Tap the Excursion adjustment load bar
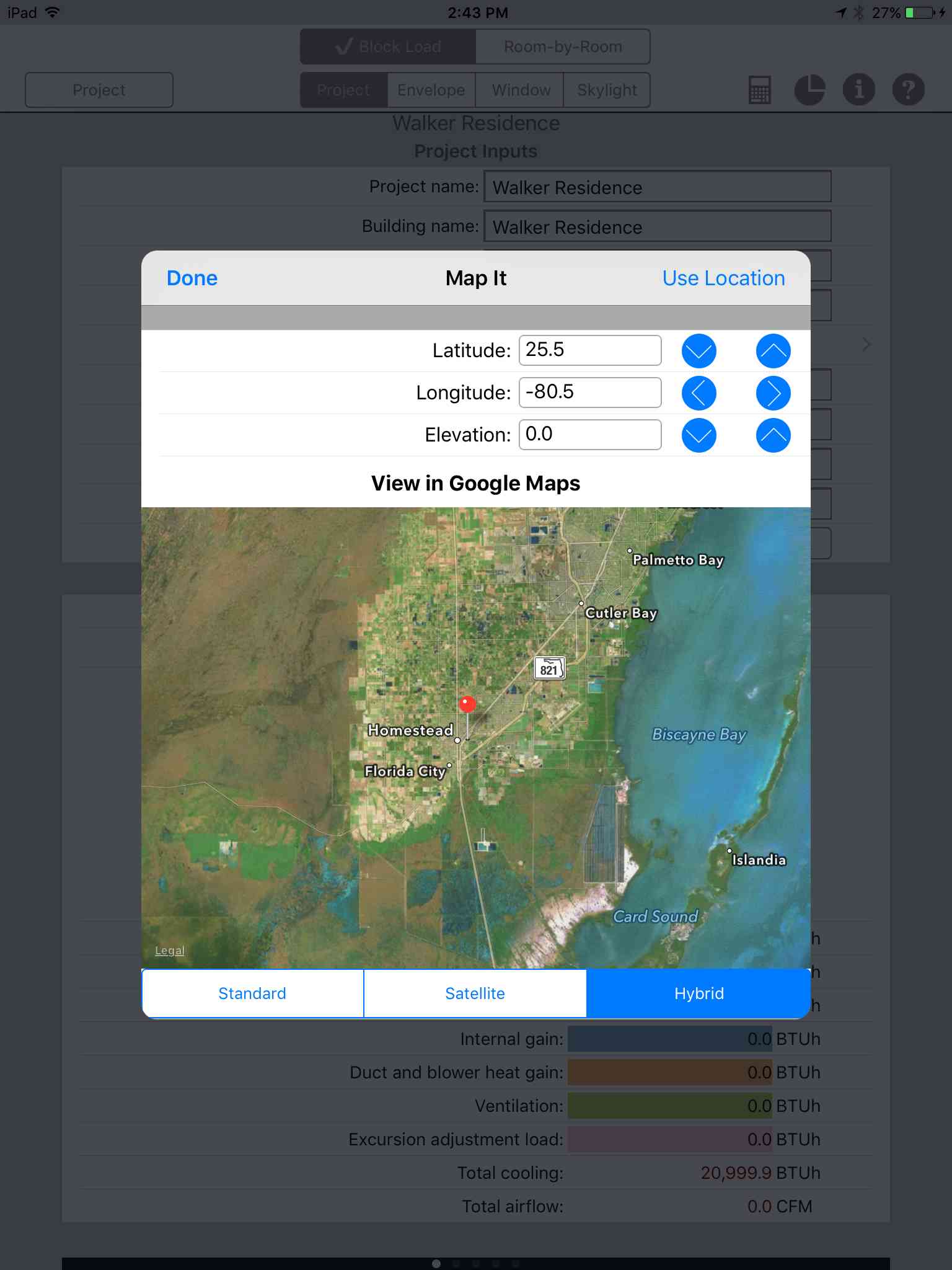Screen dimensions: 952x1270 click(670, 1139)
